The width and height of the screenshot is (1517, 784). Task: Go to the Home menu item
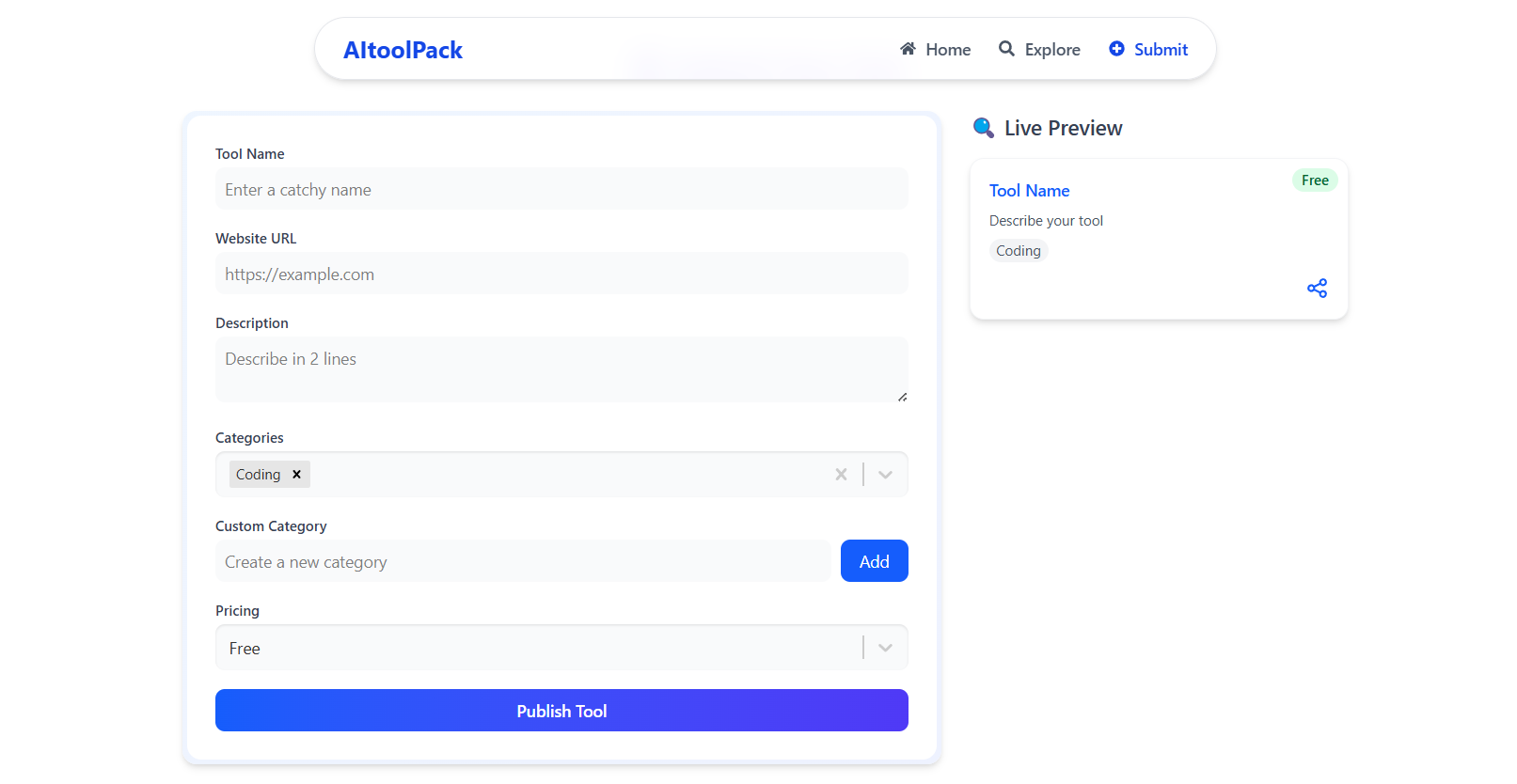click(x=935, y=49)
